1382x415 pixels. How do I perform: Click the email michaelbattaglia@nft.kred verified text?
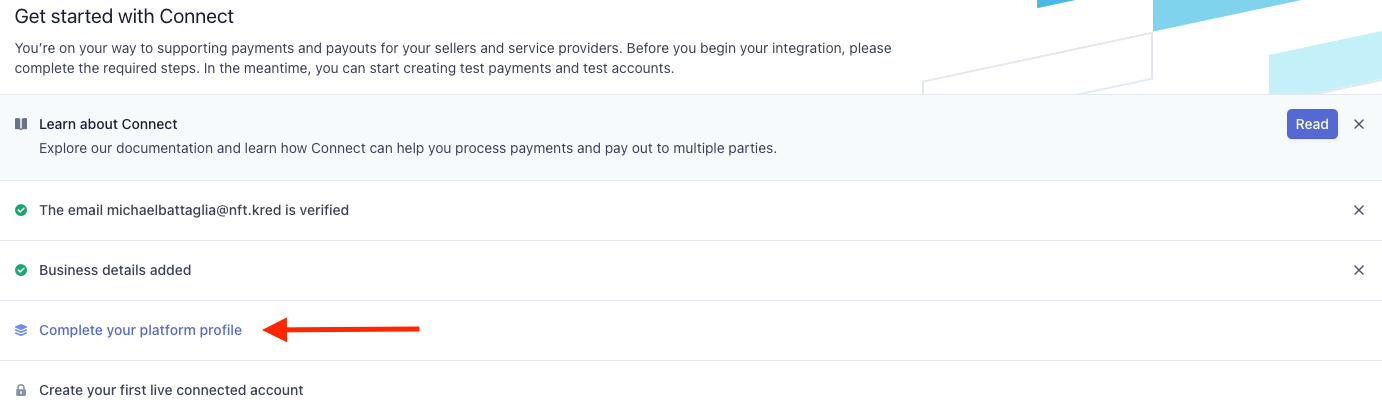[194, 210]
